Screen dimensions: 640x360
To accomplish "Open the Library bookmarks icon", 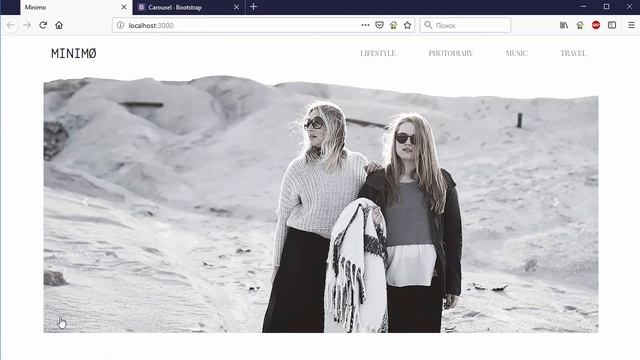I will point(564,25).
